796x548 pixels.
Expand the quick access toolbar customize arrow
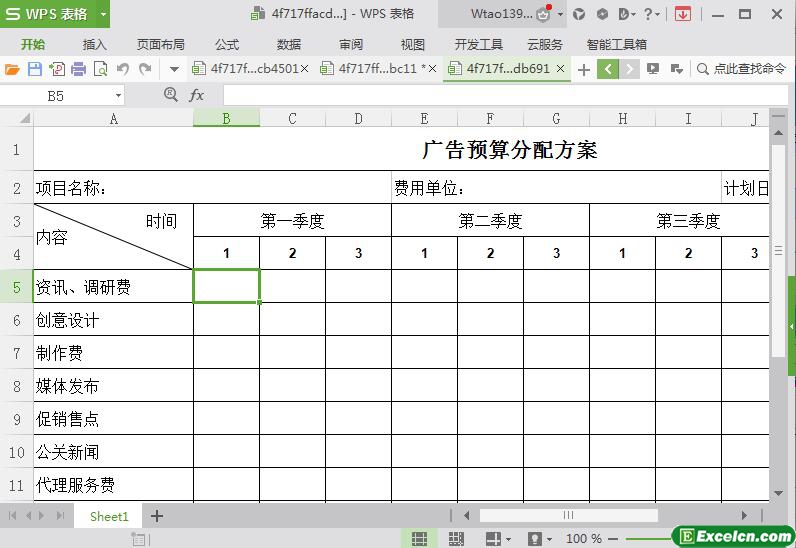(x=174, y=70)
